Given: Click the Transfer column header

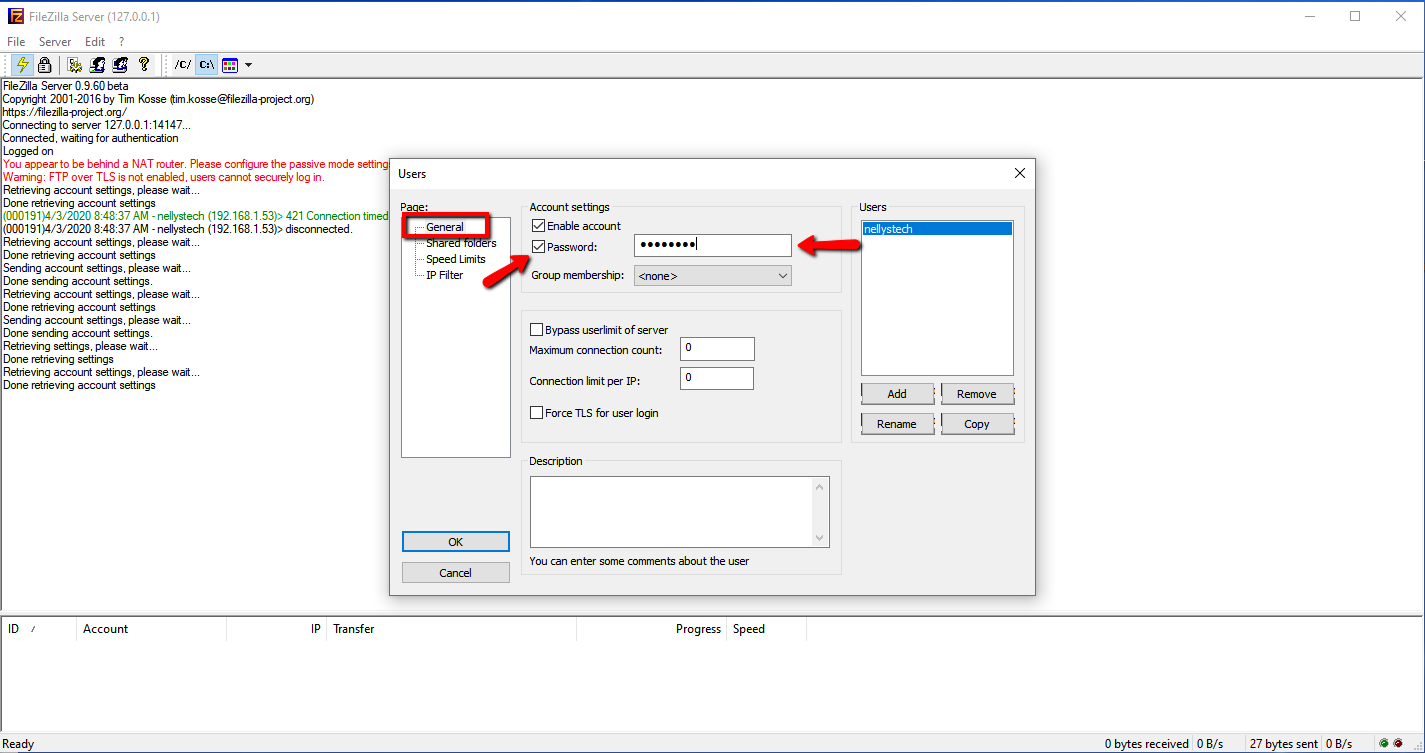Looking at the screenshot, I should (x=452, y=629).
